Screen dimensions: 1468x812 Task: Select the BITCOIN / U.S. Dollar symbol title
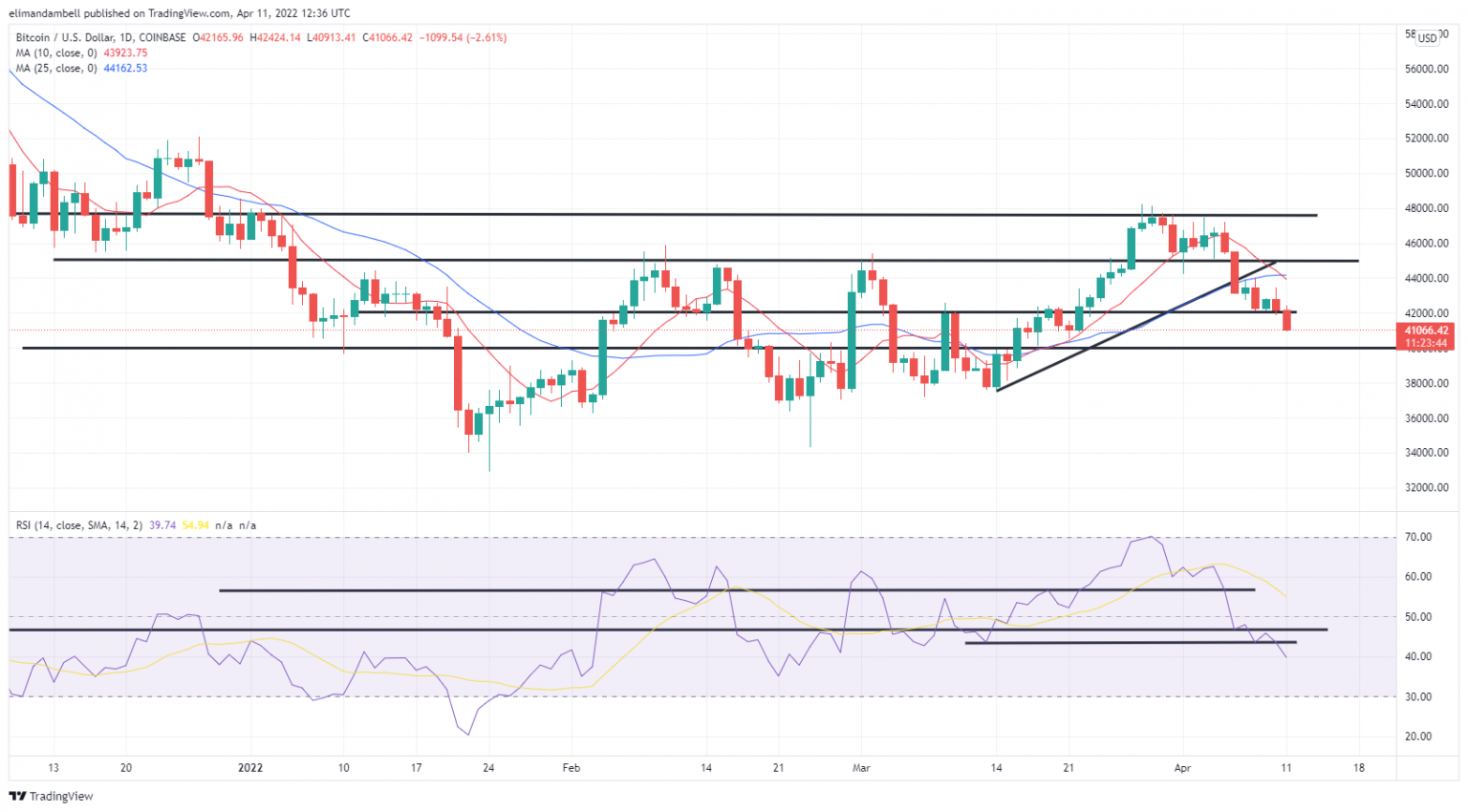click(x=64, y=37)
